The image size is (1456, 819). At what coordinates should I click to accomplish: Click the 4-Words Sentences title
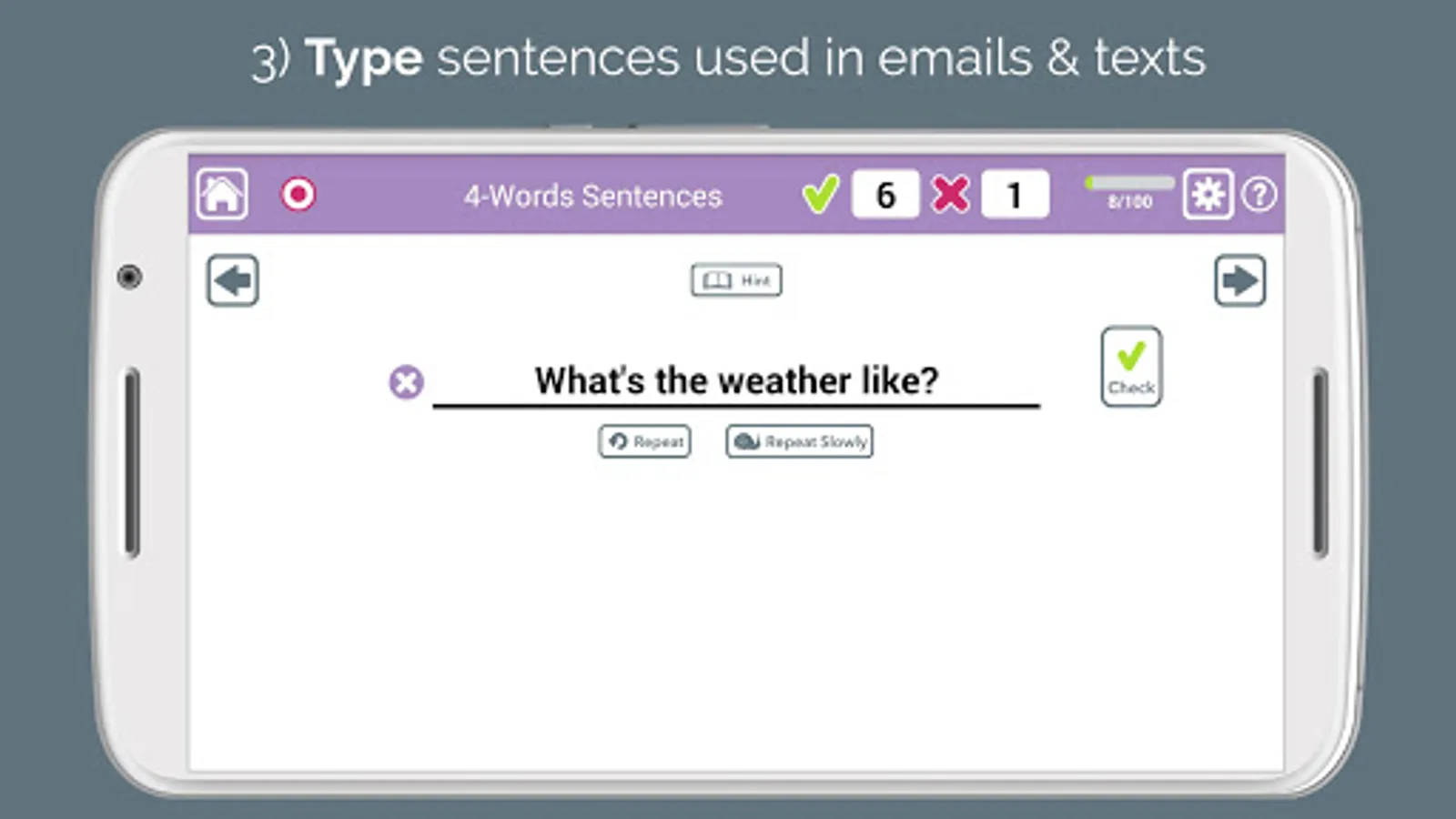(591, 196)
